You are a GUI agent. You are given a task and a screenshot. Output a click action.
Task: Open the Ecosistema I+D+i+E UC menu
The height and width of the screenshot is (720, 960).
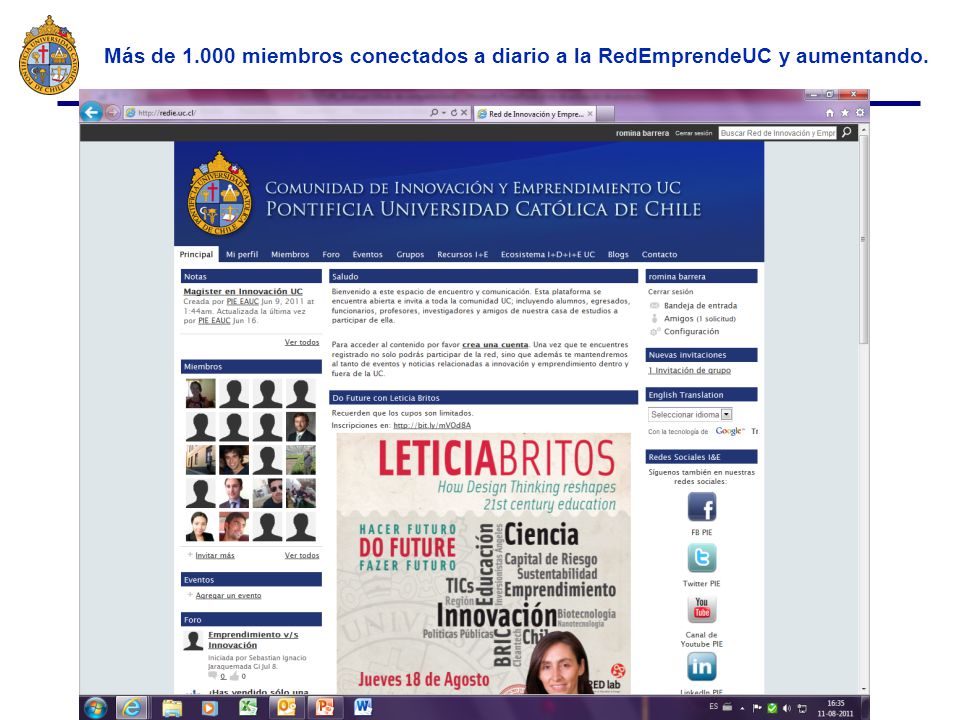pos(548,254)
